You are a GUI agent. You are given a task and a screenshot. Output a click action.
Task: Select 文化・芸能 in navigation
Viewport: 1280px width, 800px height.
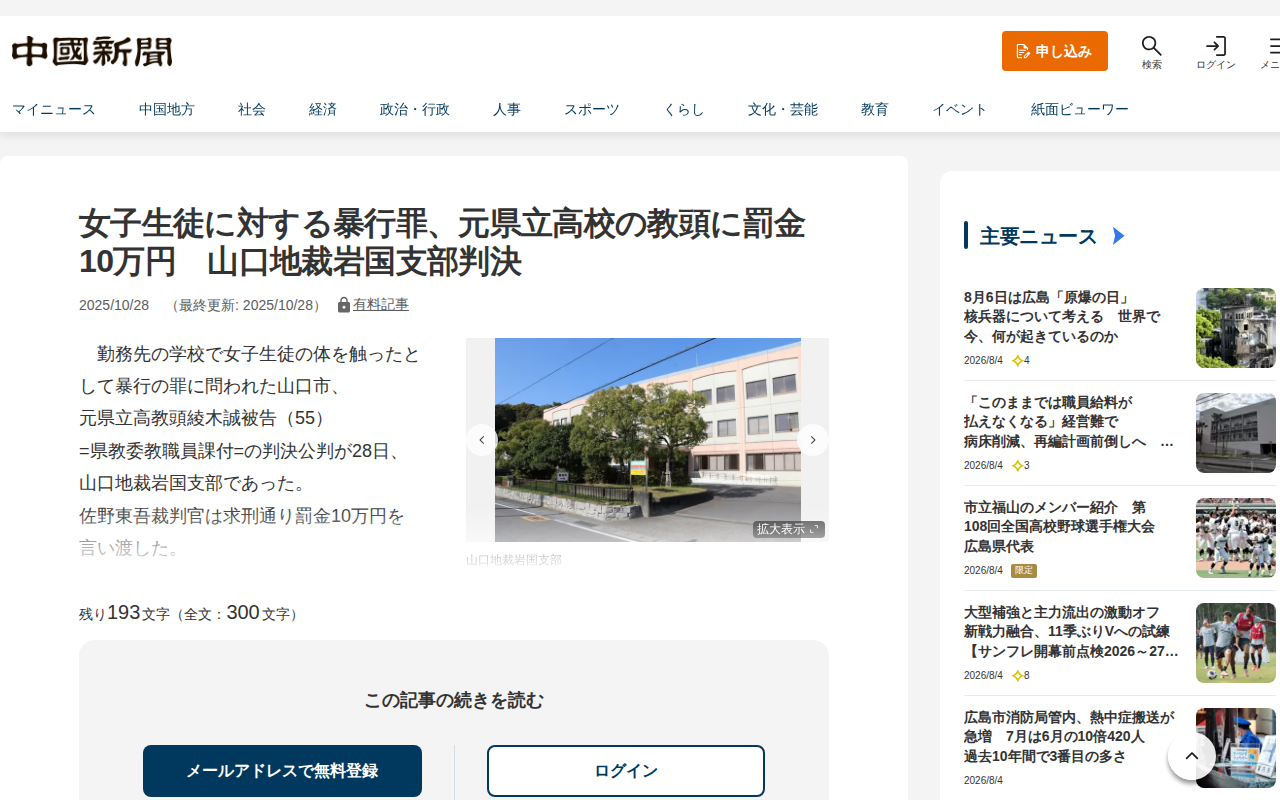(783, 109)
